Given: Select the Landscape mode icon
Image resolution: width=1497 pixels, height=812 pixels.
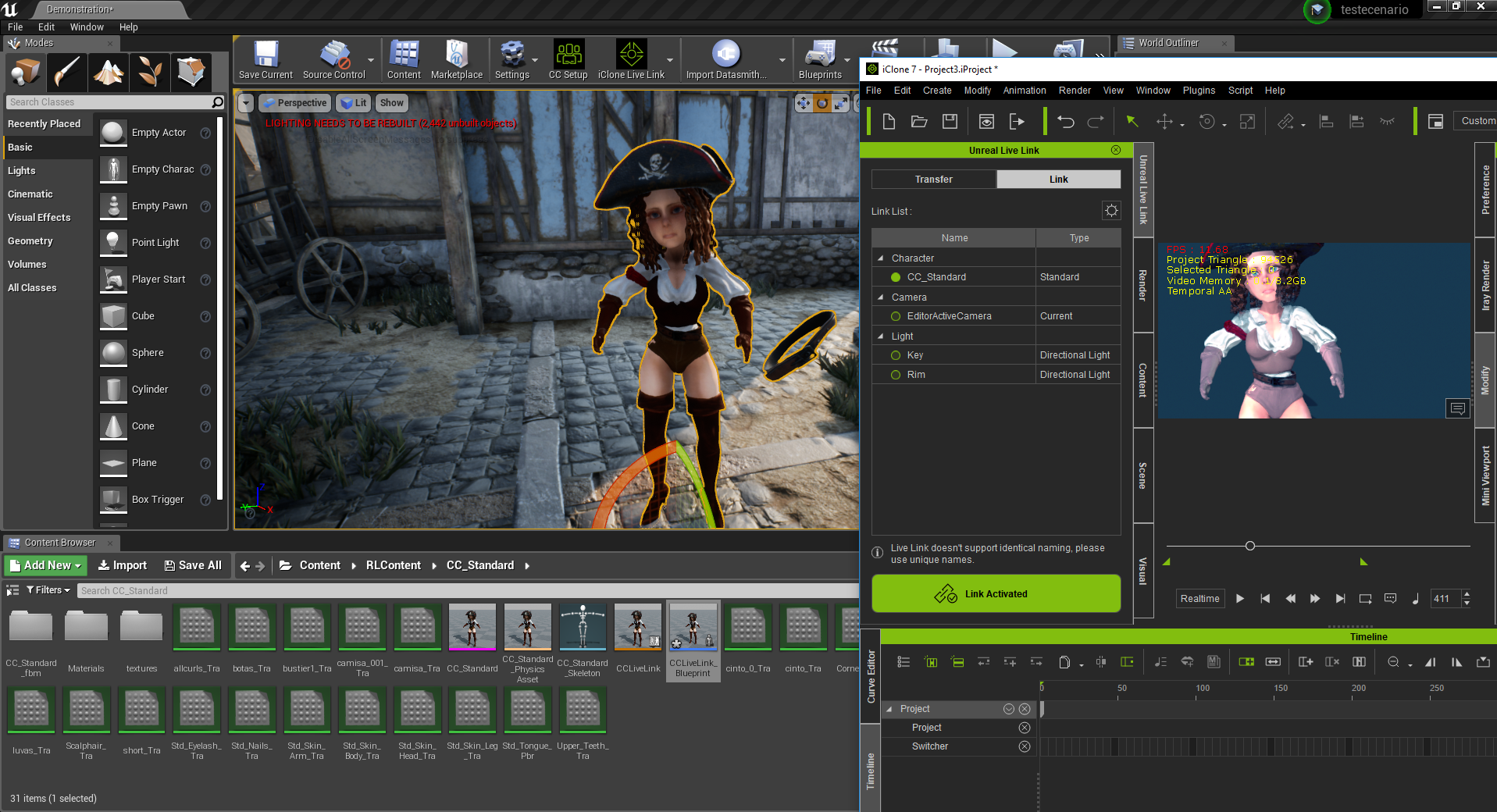Looking at the screenshot, I should point(108,72).
